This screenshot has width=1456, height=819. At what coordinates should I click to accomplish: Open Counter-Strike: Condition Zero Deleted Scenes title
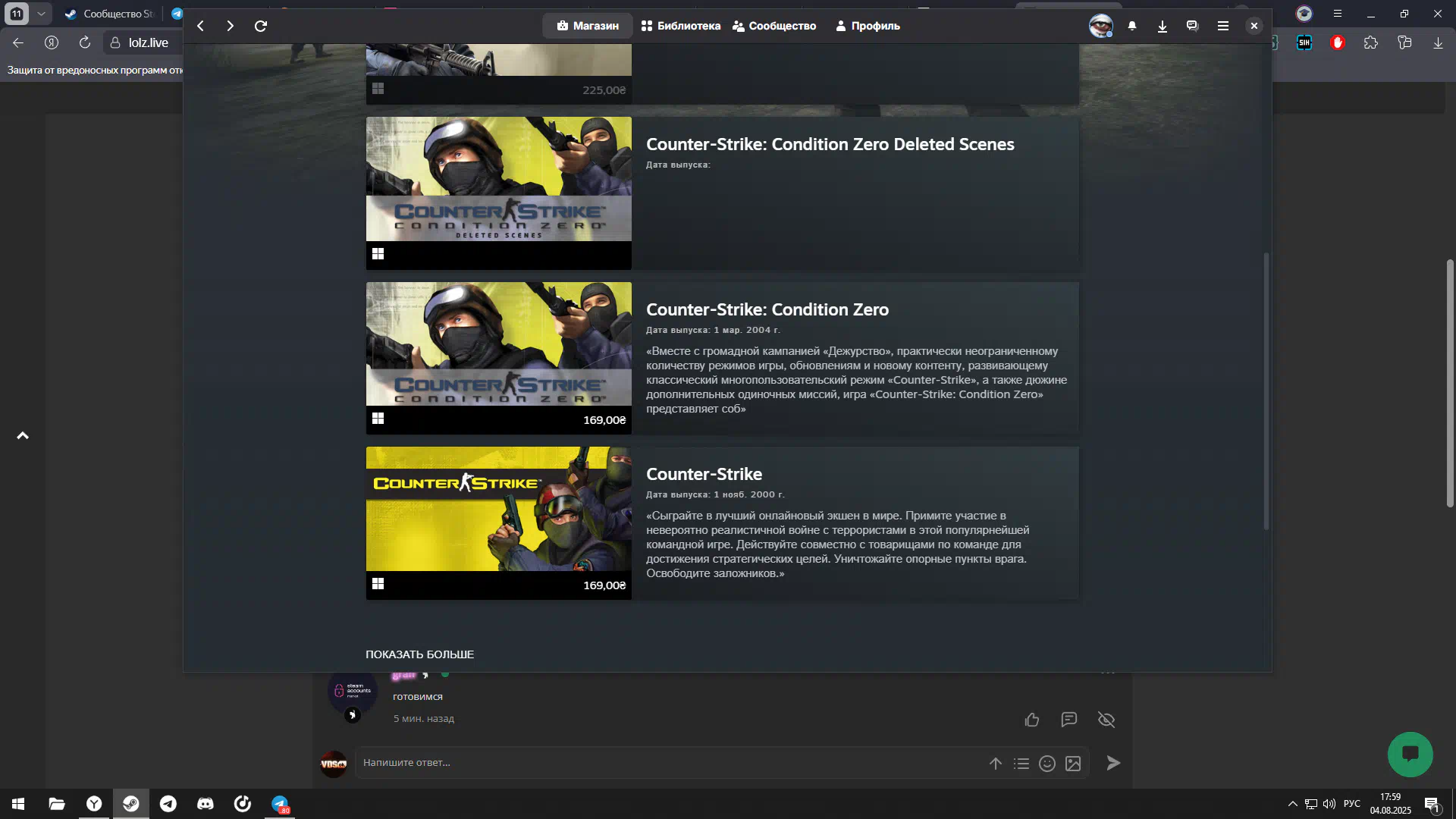pos(830,144)
